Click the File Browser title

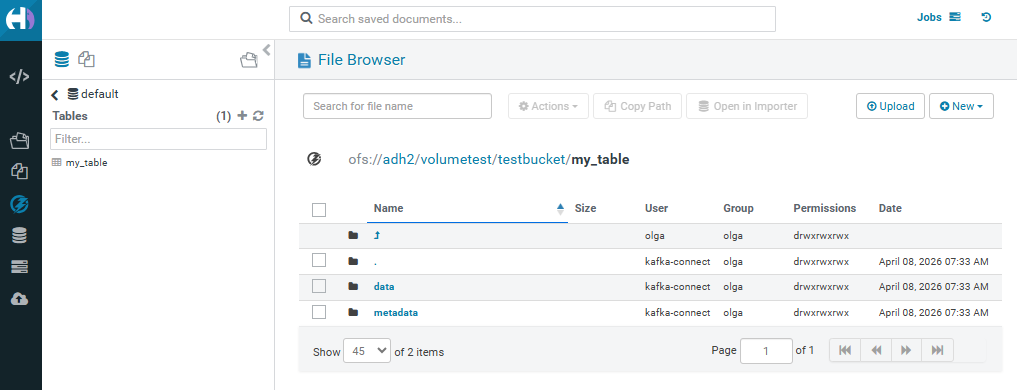pos(361,60)
